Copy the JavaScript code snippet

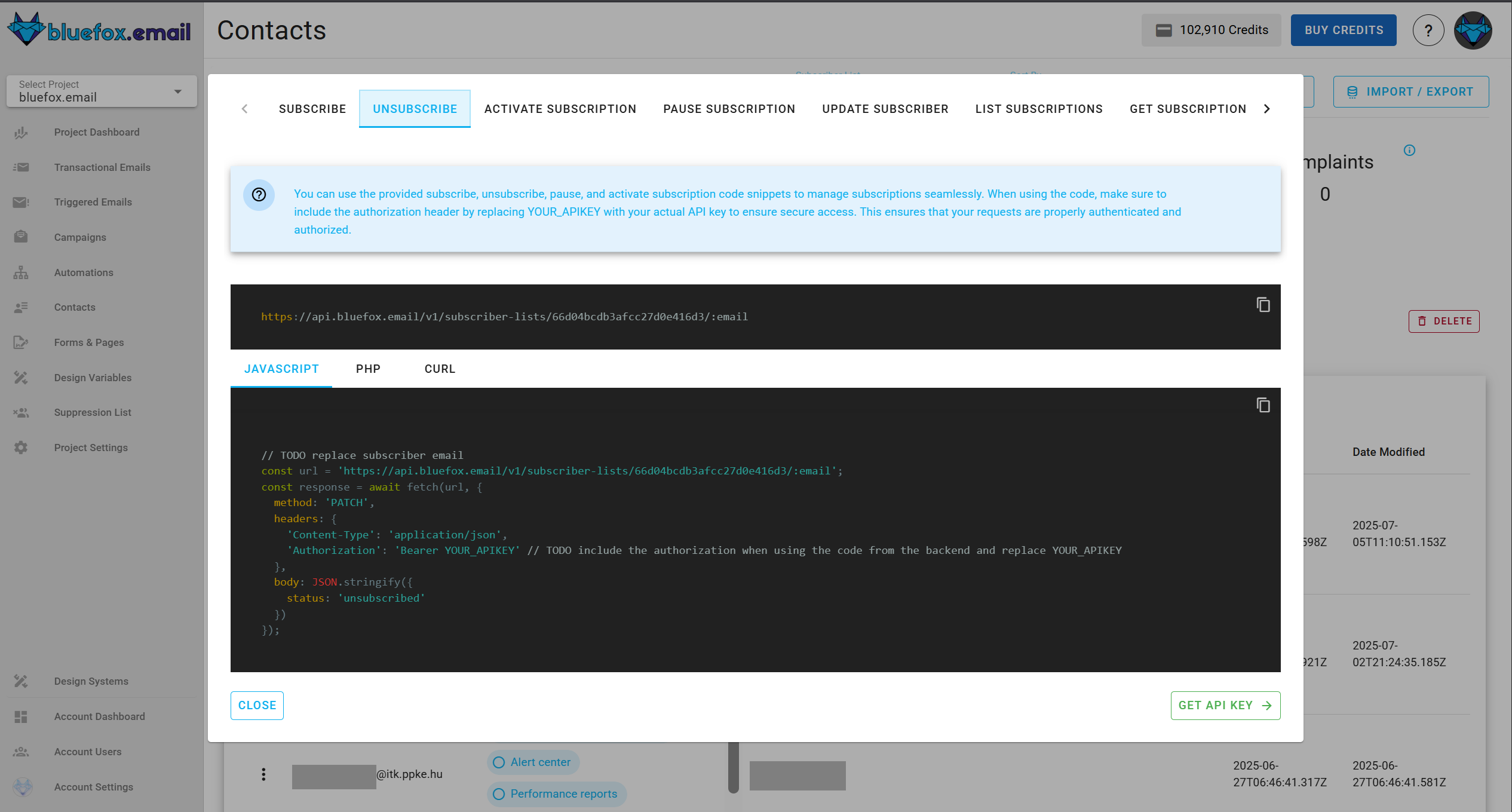point(1263,405)
